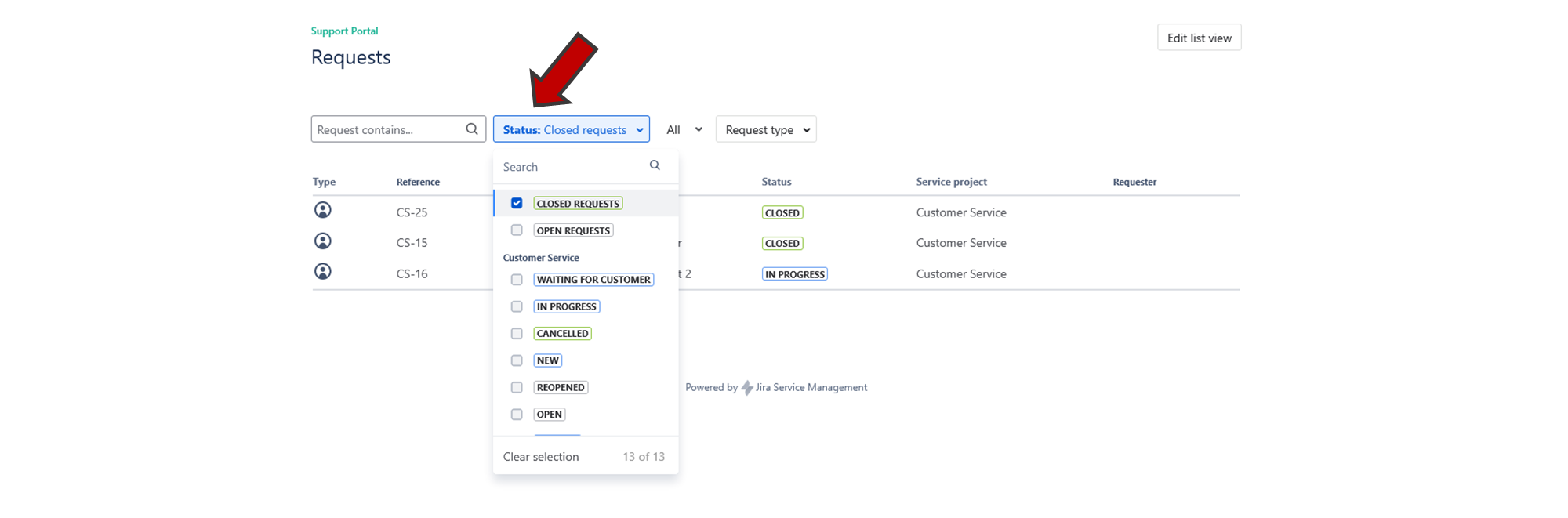Uncheck the Closed Requests checkbox
This screenshot has width=1568, height=518.
517,203
